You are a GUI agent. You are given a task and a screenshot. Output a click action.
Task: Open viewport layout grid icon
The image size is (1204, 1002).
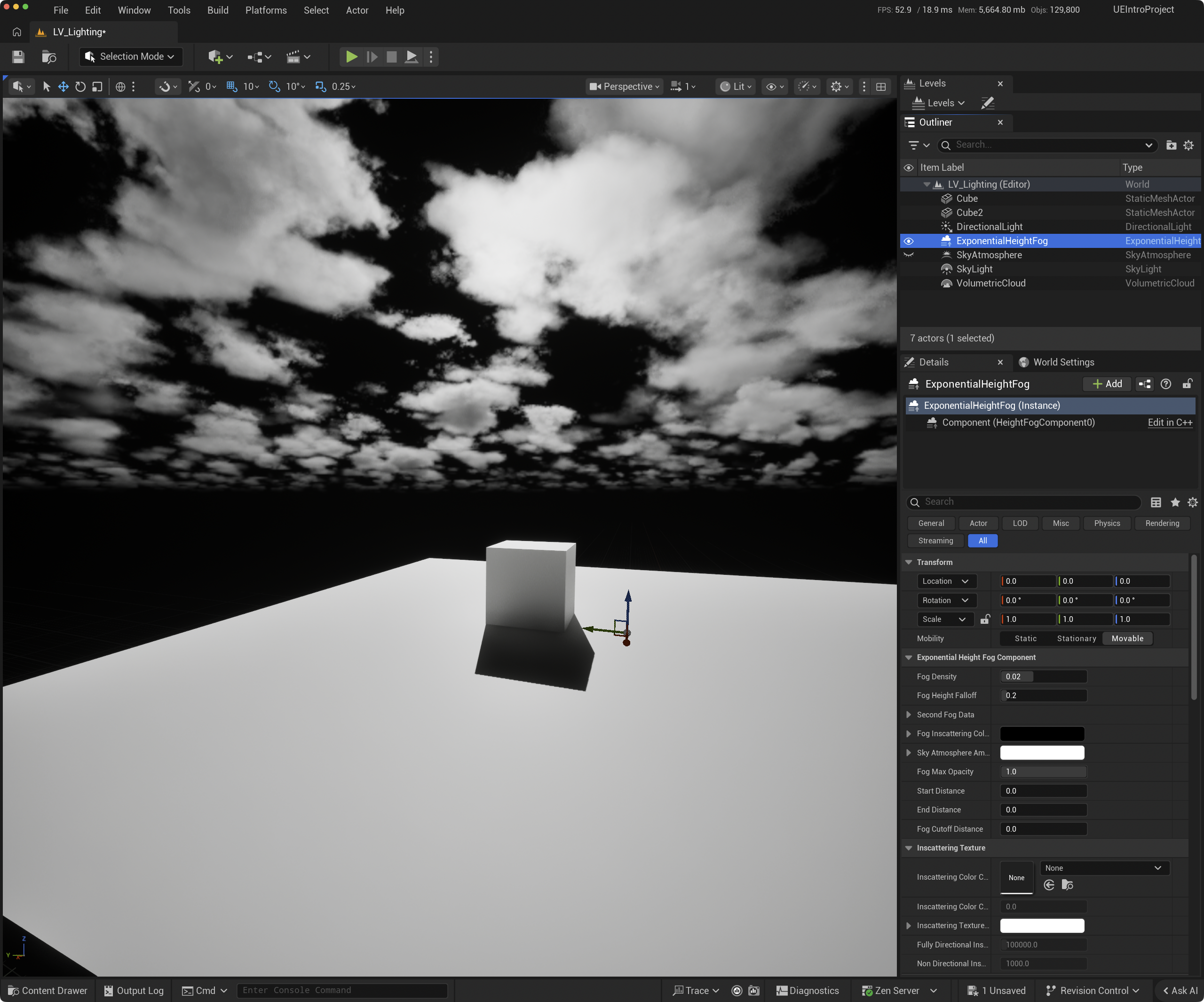click(881, 86)
